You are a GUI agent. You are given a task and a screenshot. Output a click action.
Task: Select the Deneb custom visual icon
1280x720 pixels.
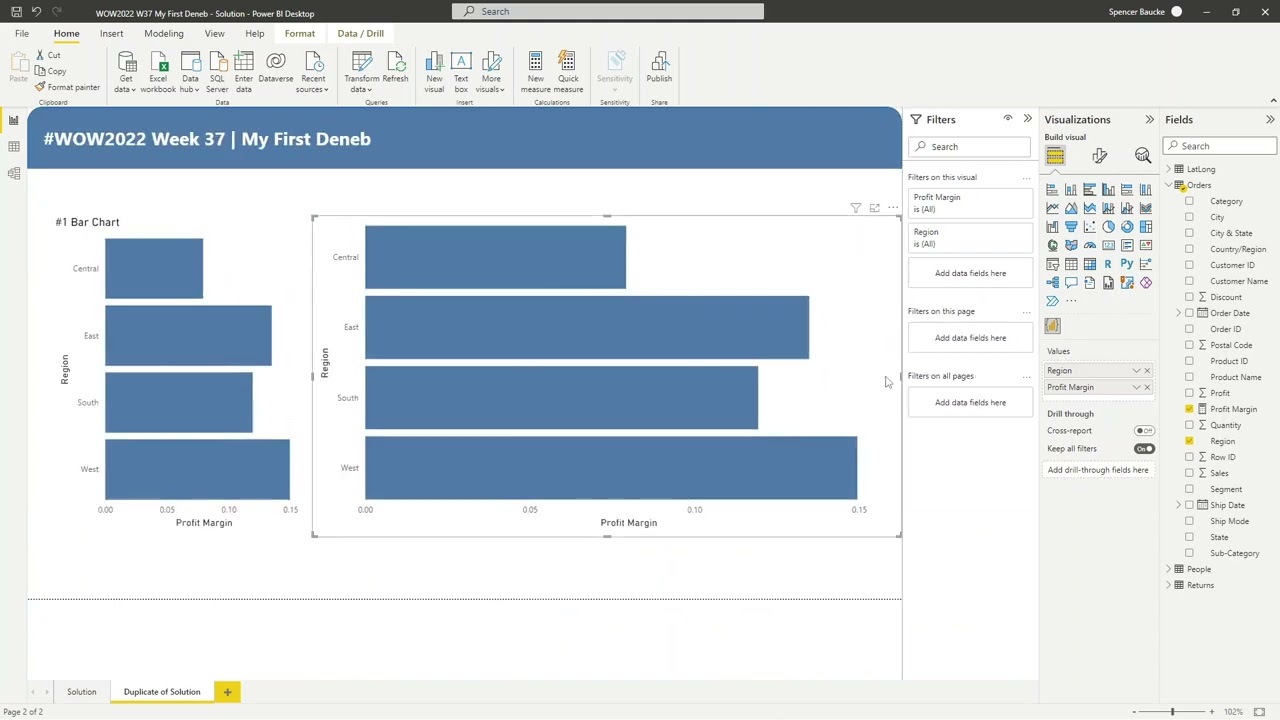click(1052, 326)
